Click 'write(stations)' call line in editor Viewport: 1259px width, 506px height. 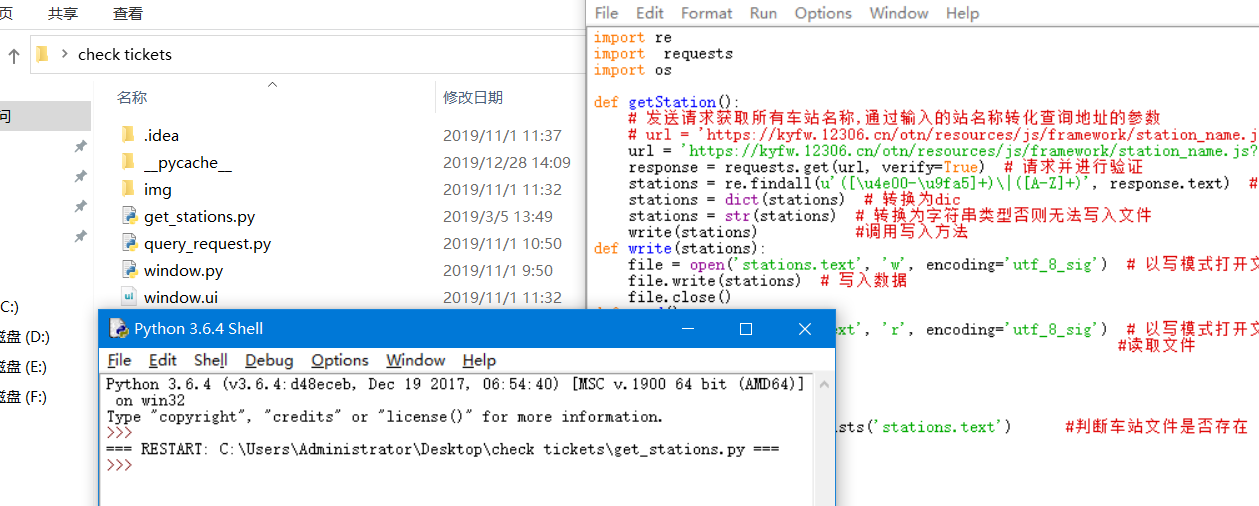692,232
